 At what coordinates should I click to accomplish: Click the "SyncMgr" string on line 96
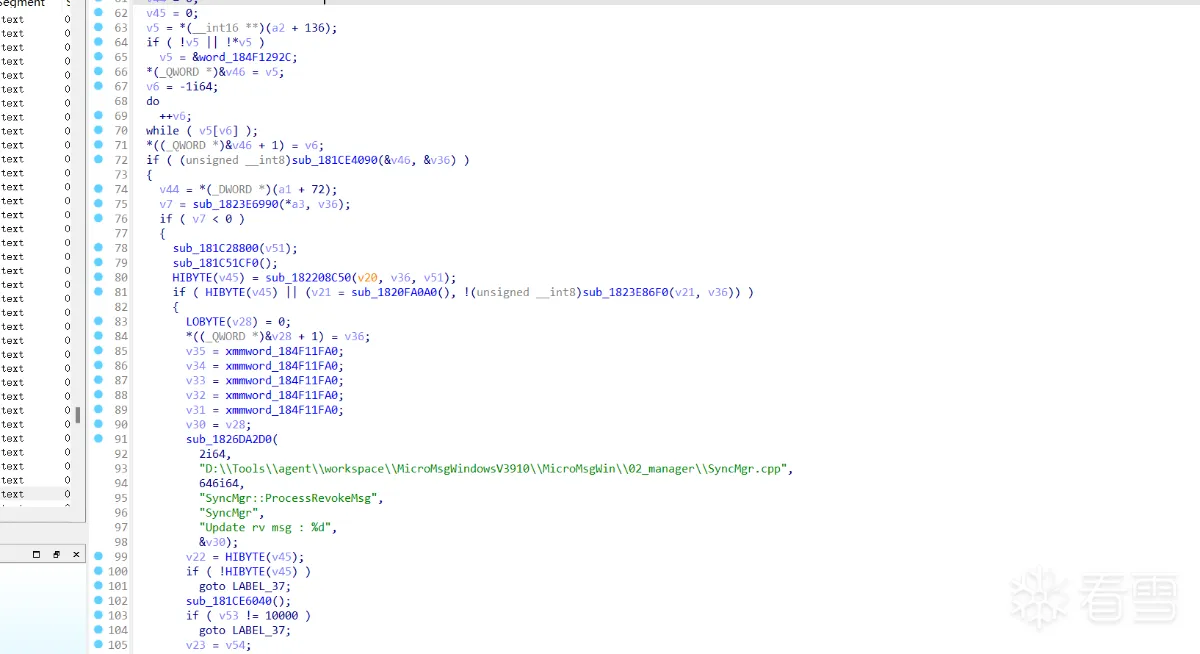pos(229,513)
